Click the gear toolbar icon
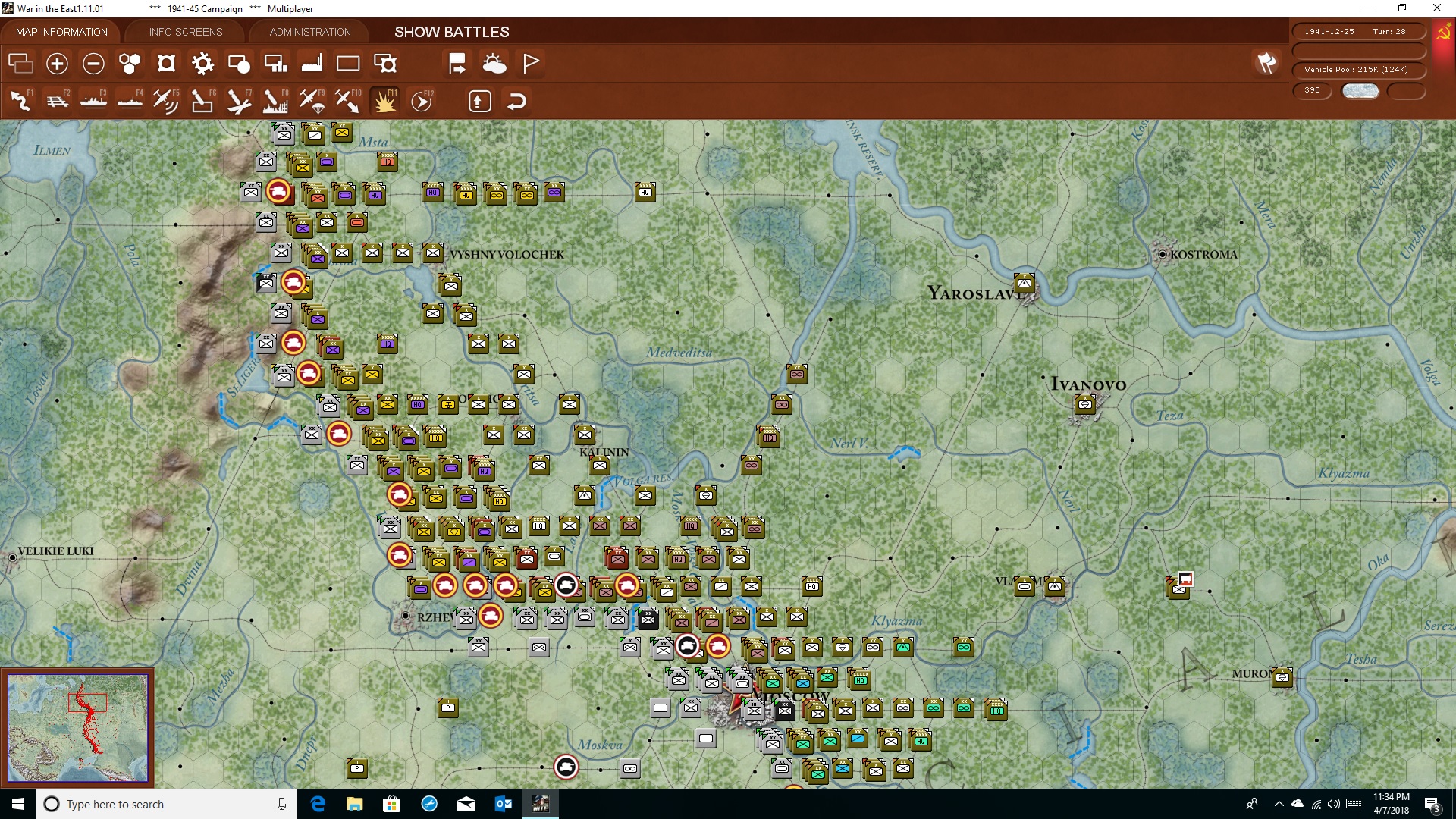1456x819 pixels. 202,64
